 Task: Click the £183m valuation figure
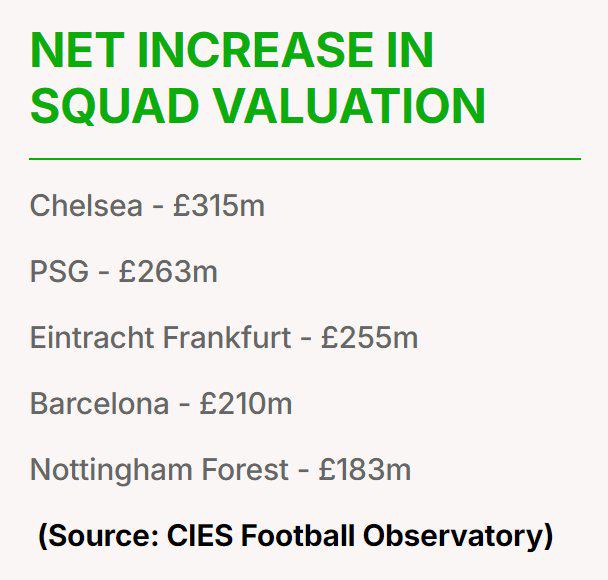[362, 470]
